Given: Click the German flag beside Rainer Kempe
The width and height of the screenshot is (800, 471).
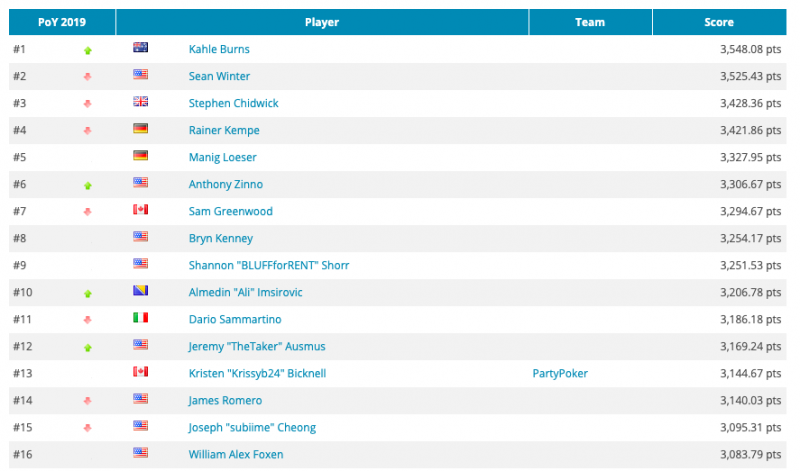Looking at the screenshot, I should tap(140, 129).
